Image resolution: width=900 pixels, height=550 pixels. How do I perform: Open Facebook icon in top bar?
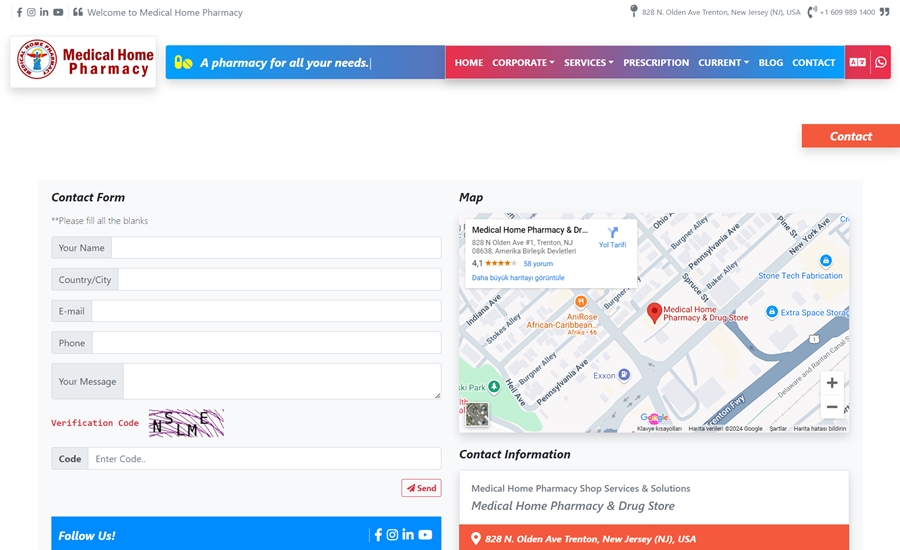tap(20, 12)
